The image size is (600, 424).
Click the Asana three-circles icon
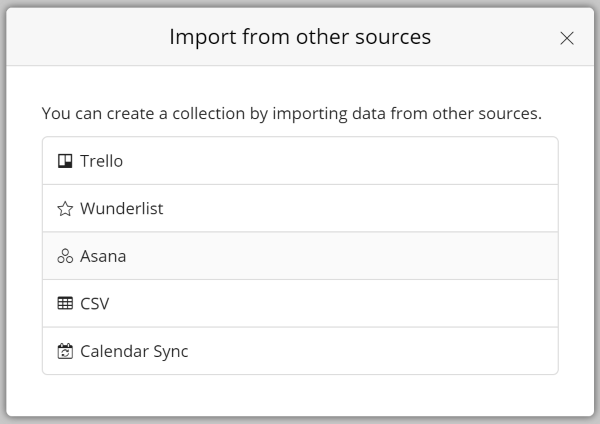pyautogui.click(x=65, y=256)
